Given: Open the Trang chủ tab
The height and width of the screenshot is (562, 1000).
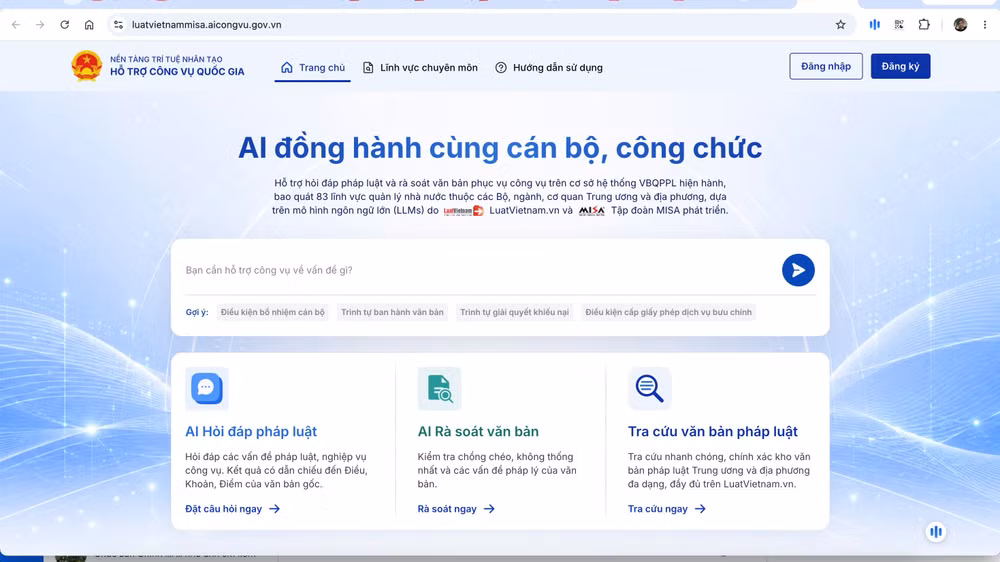Looking at the screenshot, I should (x=312, y=68).
